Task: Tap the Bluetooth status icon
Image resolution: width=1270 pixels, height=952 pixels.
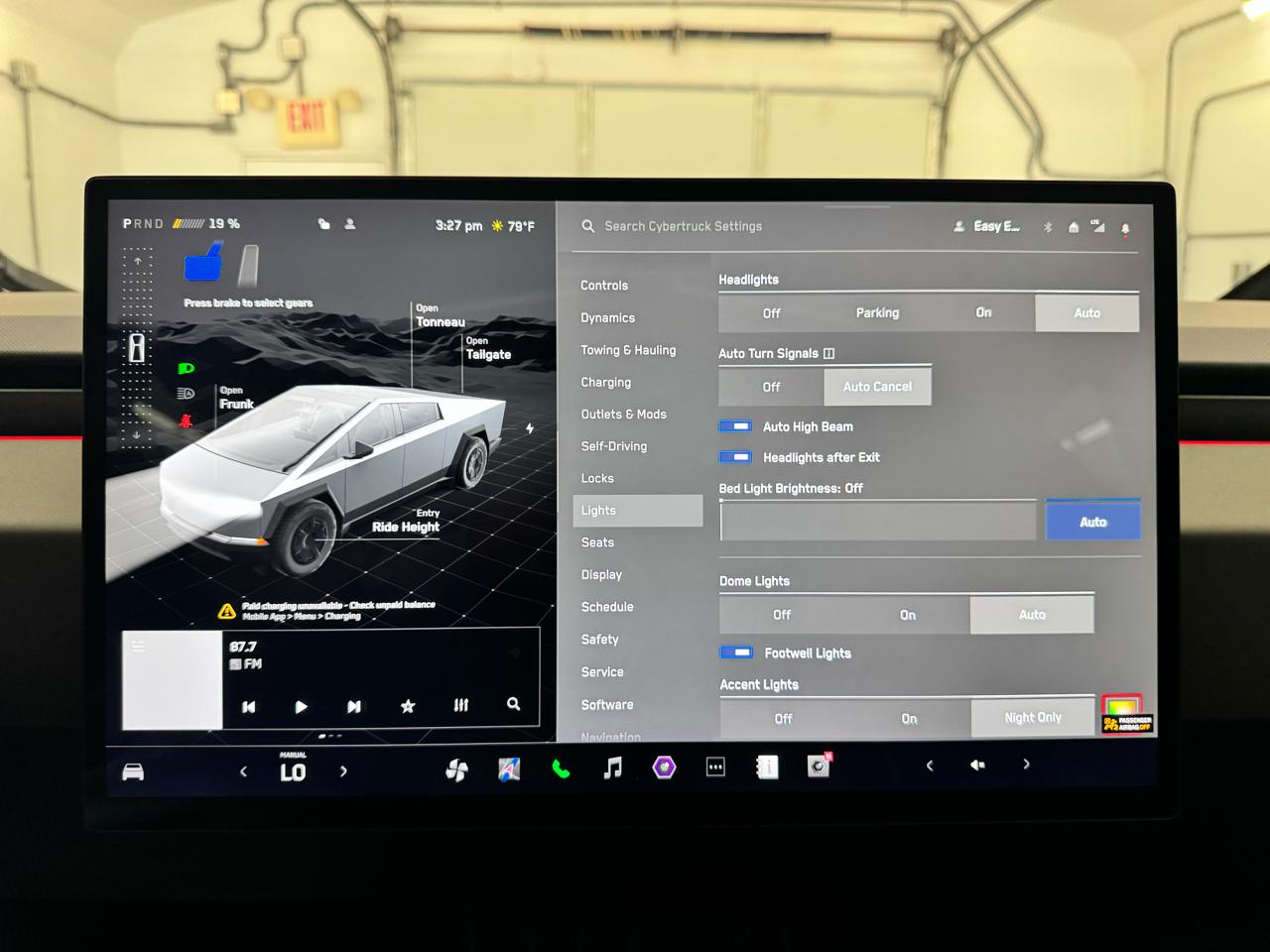Action: (1048, 227)
